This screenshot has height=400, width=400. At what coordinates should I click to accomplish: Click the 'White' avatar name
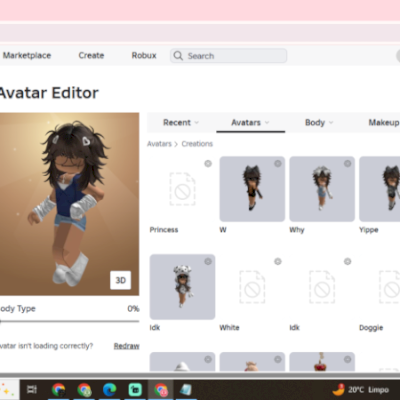tap(229, 328)
